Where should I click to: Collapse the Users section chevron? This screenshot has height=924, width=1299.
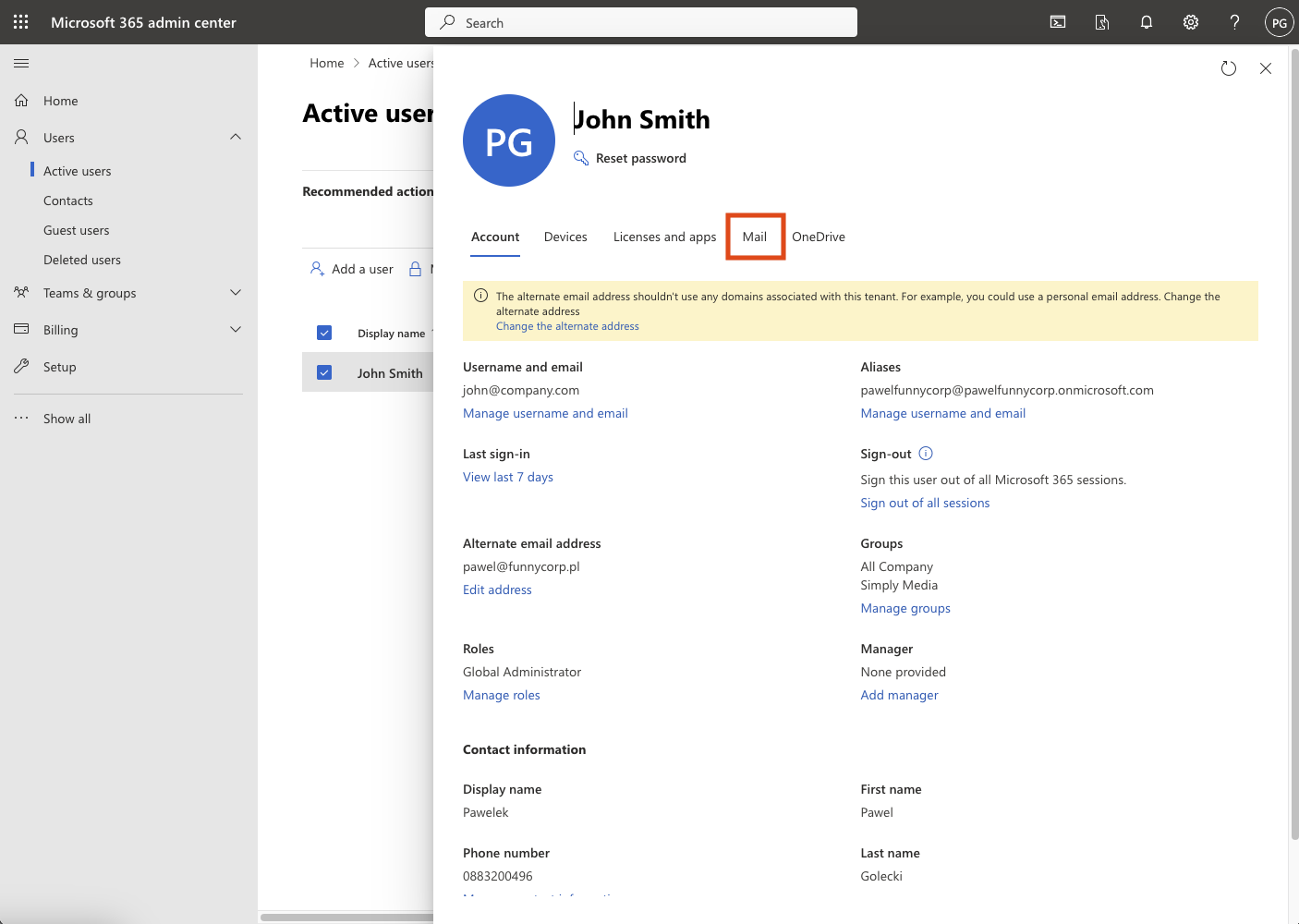(x=236, y=137)
